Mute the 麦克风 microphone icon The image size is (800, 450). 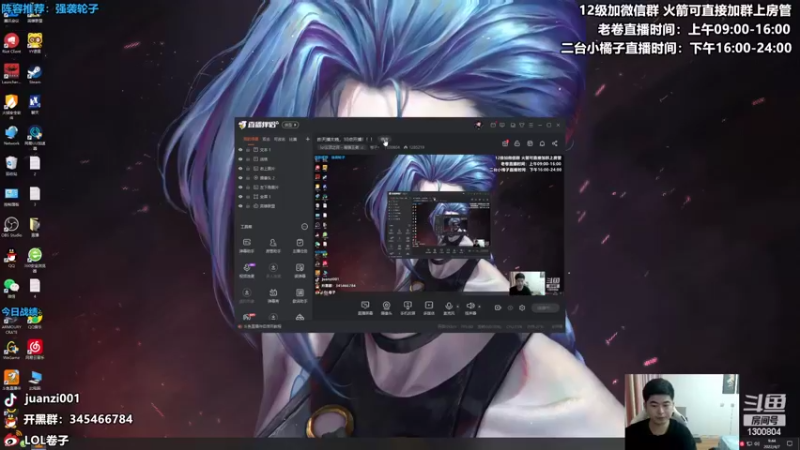448,308
